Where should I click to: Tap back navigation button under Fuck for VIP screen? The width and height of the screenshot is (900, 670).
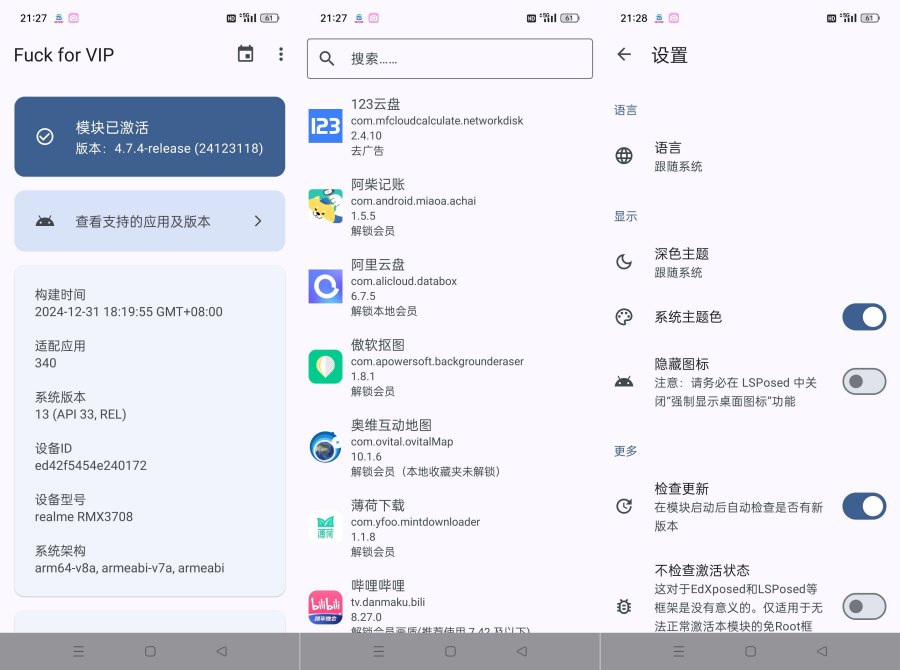coord(222,651)
